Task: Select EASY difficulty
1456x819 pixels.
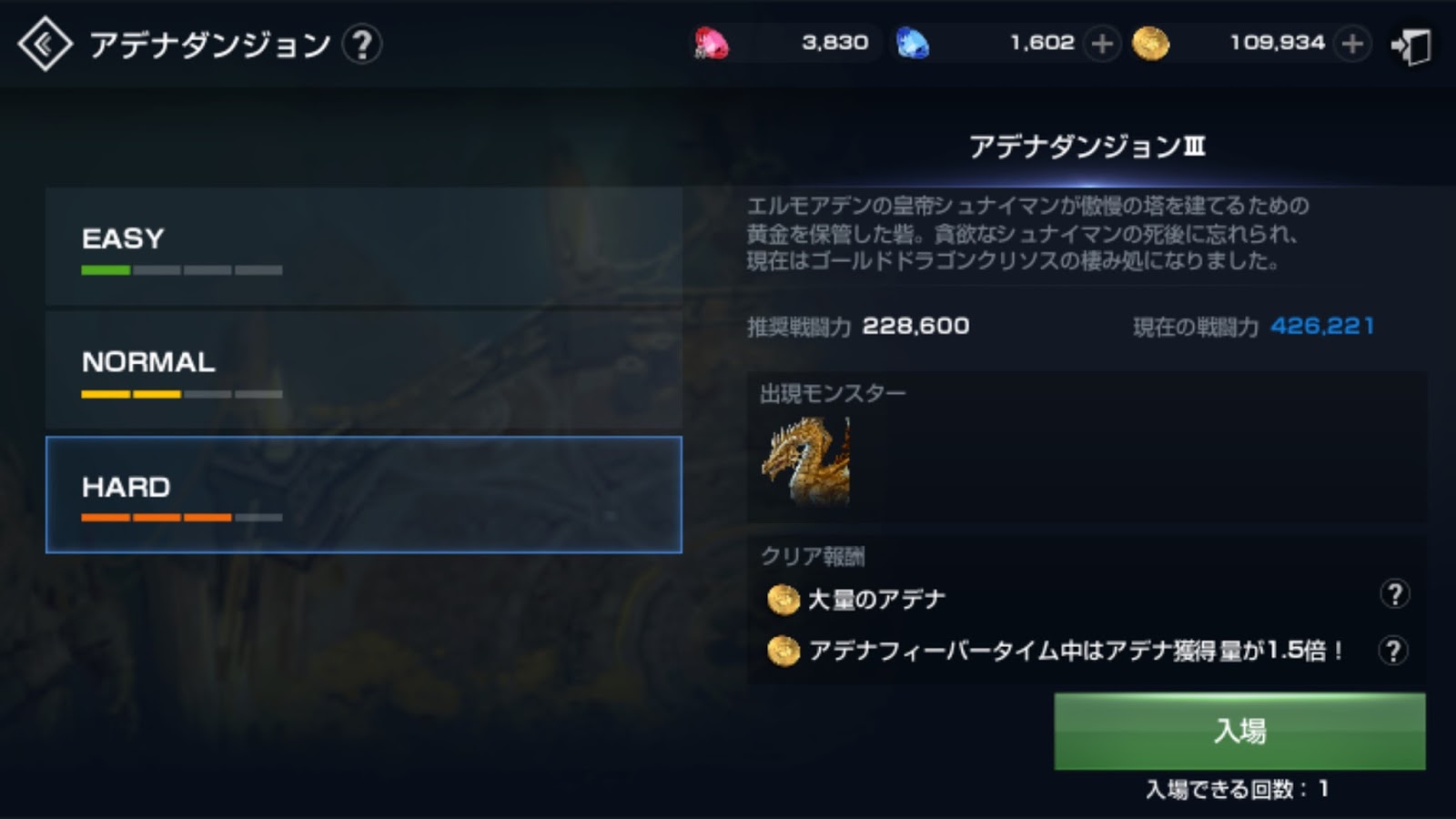Action: [x=364, y=247]
